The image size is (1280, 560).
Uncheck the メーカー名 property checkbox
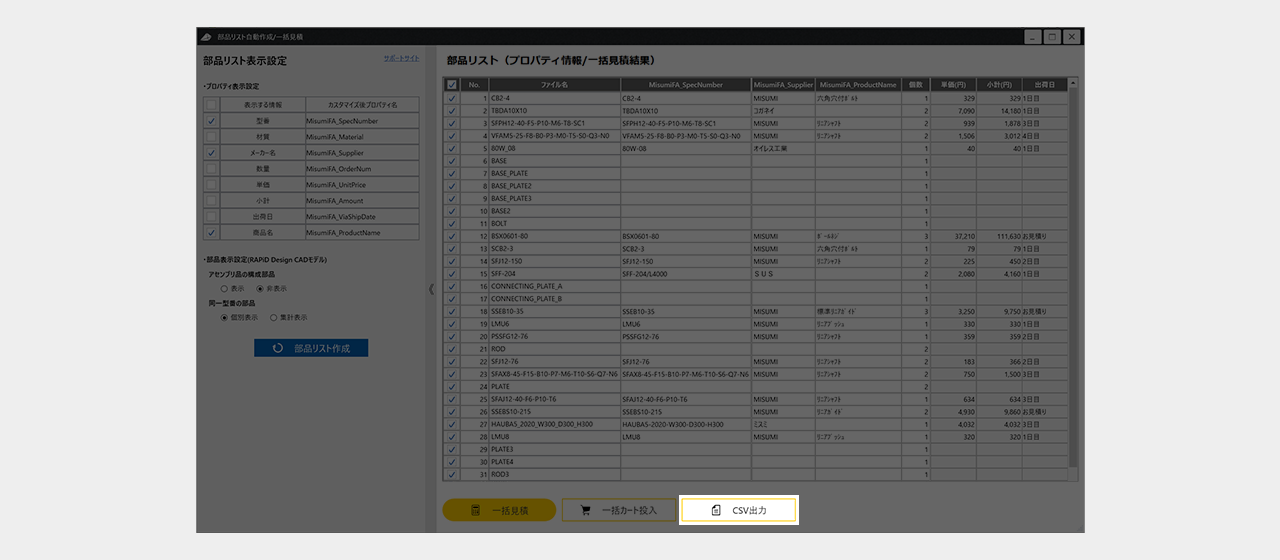tap(211, 153)
